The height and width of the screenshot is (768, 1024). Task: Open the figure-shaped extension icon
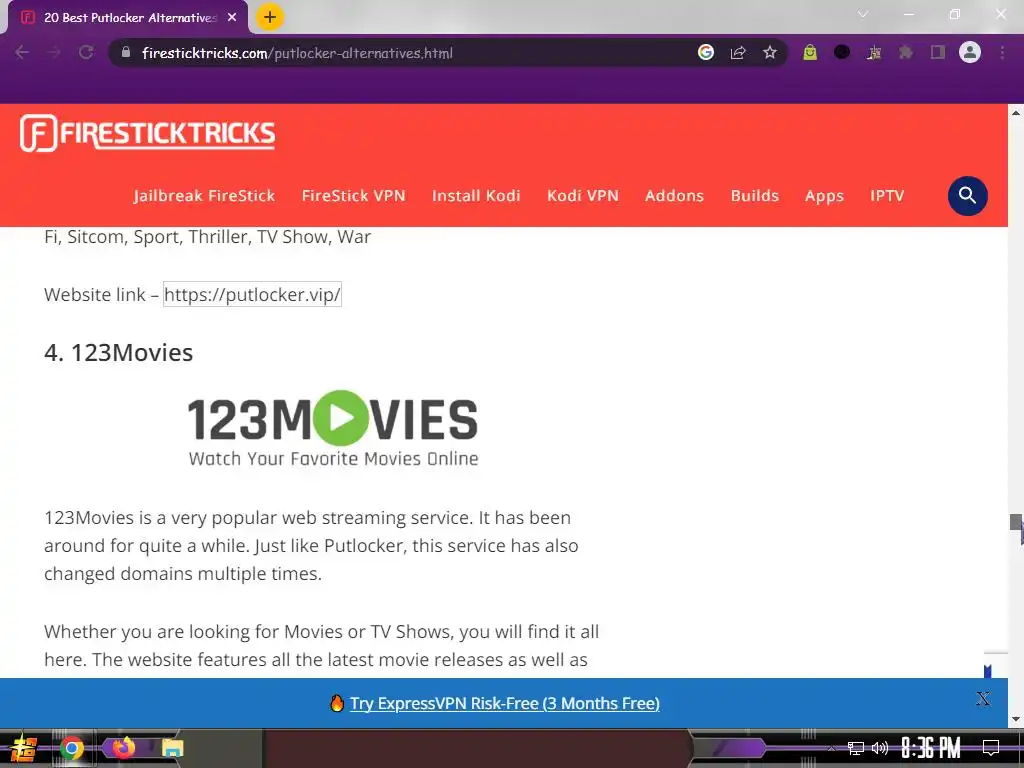[874, 52]
